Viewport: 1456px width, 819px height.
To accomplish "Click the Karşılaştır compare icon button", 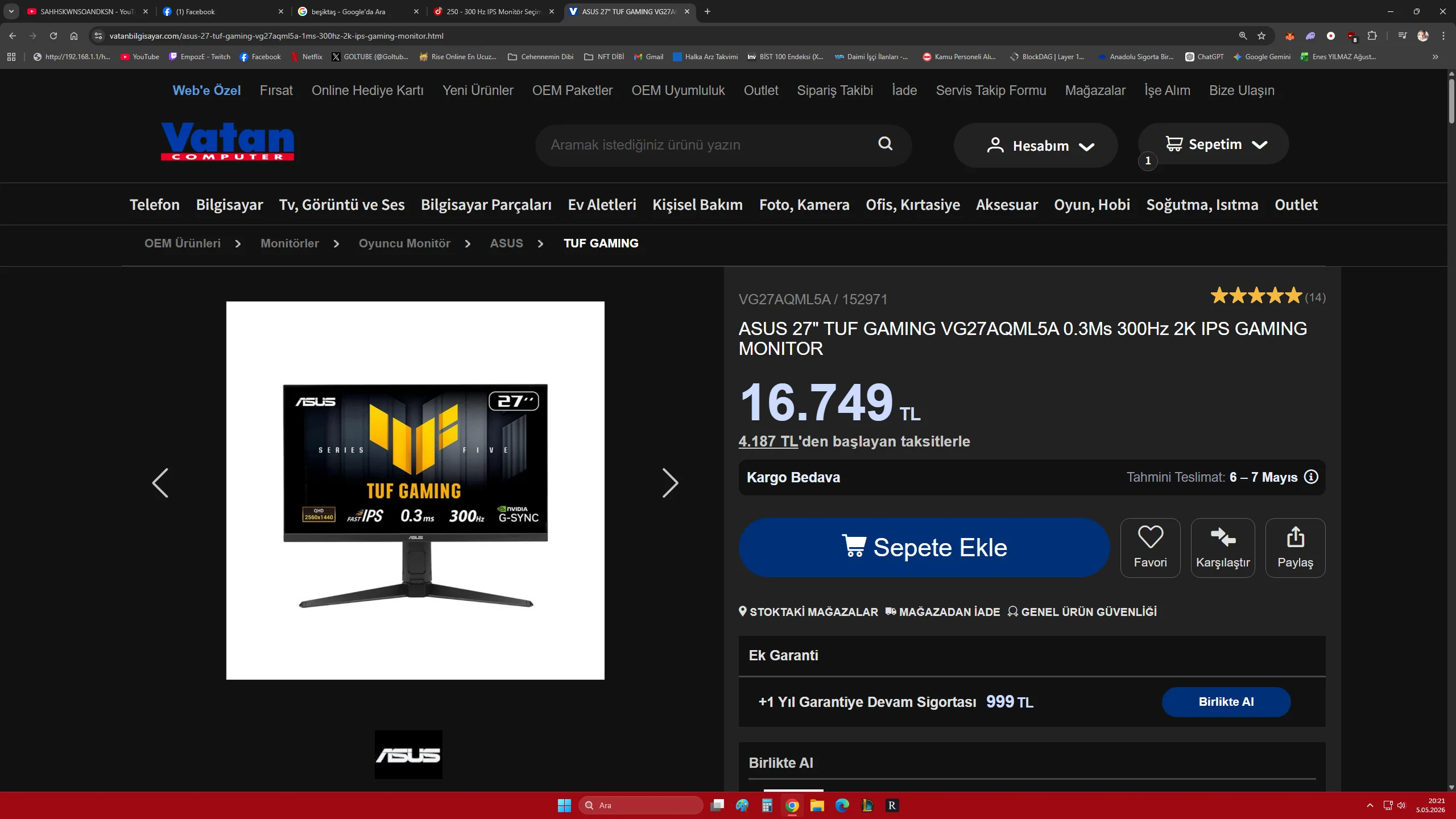I will pyautogui.click(x=1223, y=548).
